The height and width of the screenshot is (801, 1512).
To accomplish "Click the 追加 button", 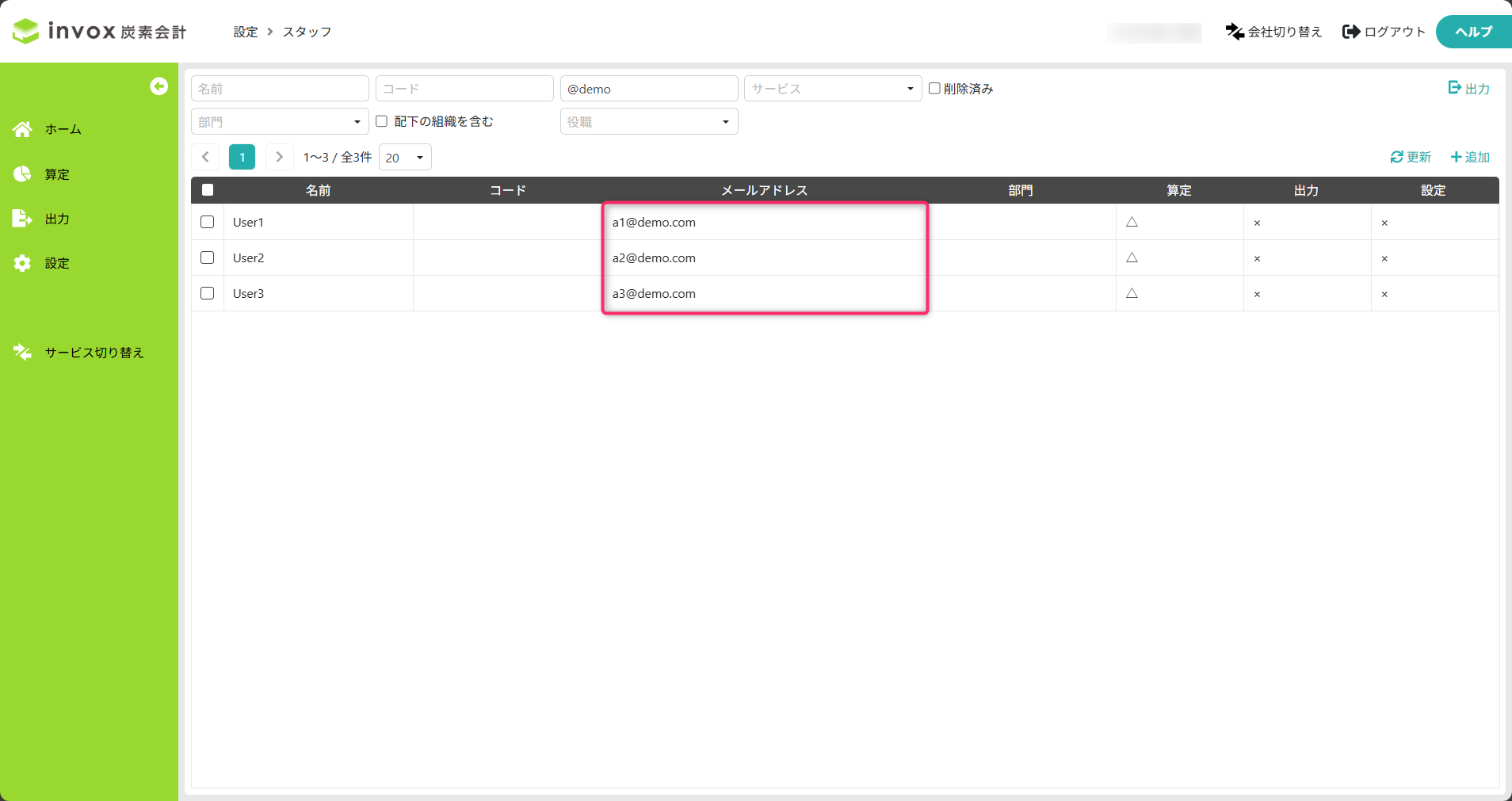I will [x=1470, y=158].
